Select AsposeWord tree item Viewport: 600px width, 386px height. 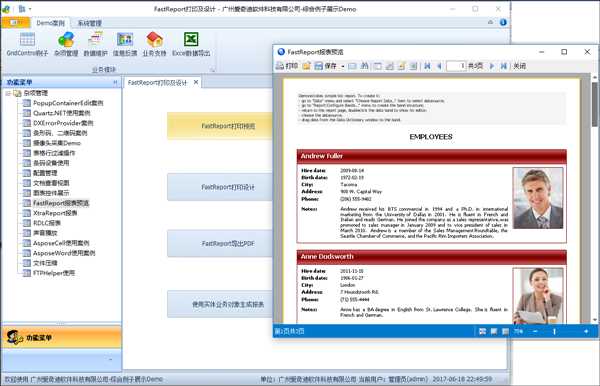pyautogui.click(x=64, y=253)
